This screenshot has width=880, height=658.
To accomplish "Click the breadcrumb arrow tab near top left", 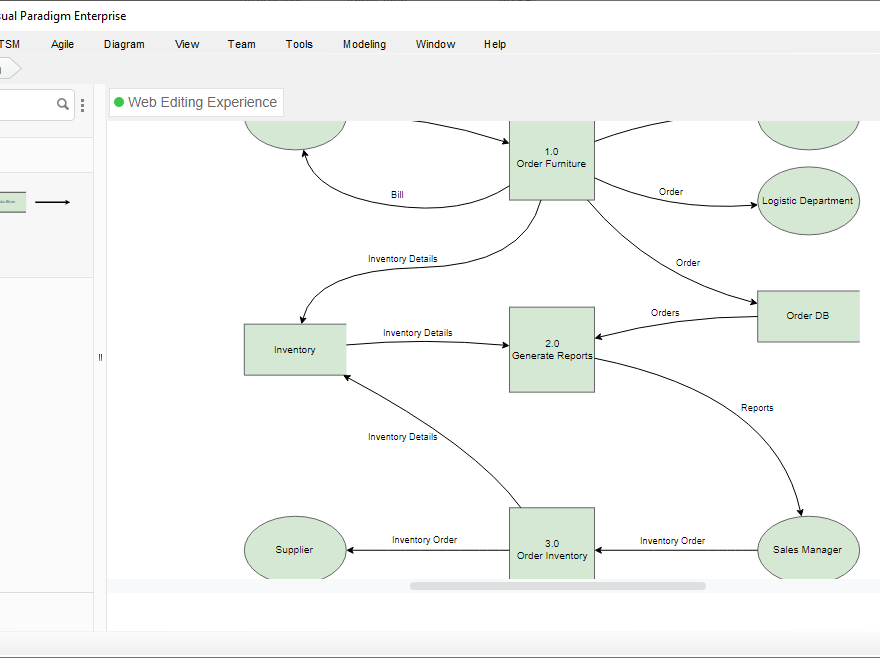I will point(8,68).
